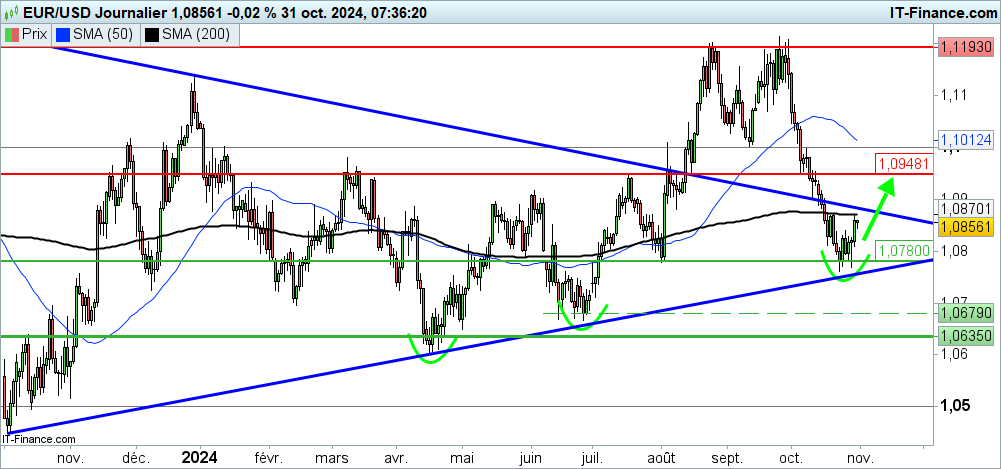The height and width of the screenshot is (469, 1001).
Task: Toggle the Prix series legend entry
Action: 27,34
